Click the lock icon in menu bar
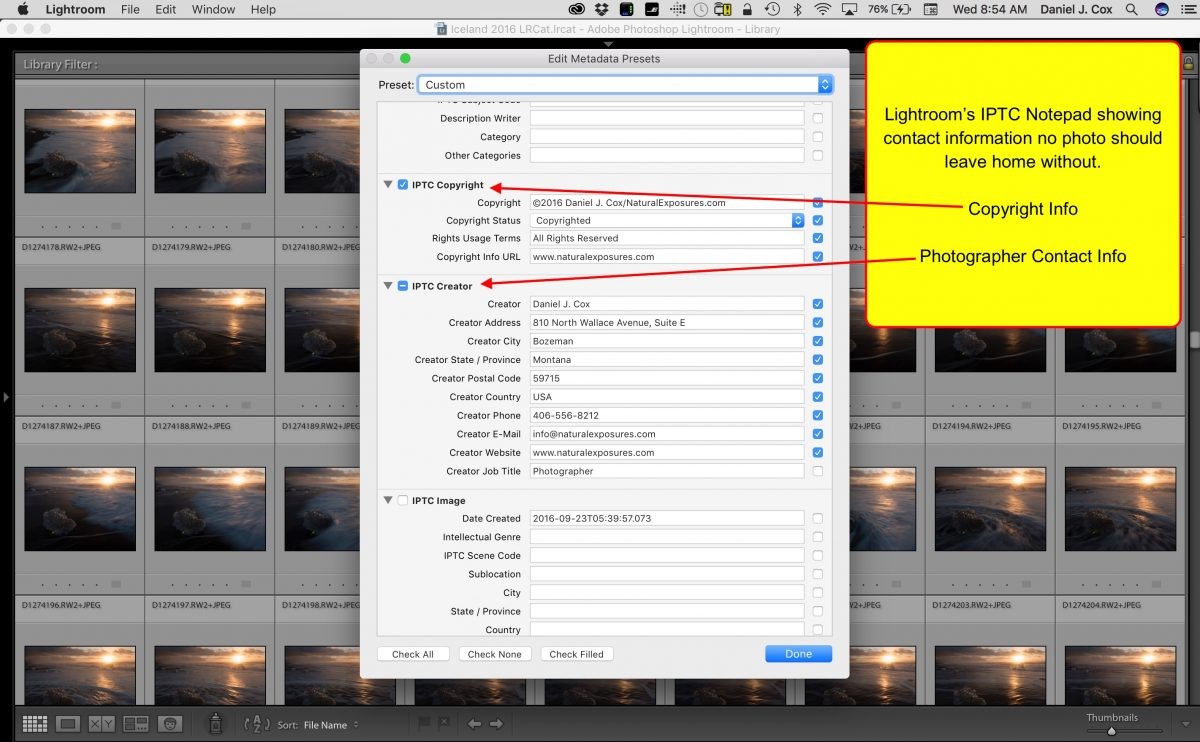Viewport: 1200px width, 742px height. tap(747, 9)
